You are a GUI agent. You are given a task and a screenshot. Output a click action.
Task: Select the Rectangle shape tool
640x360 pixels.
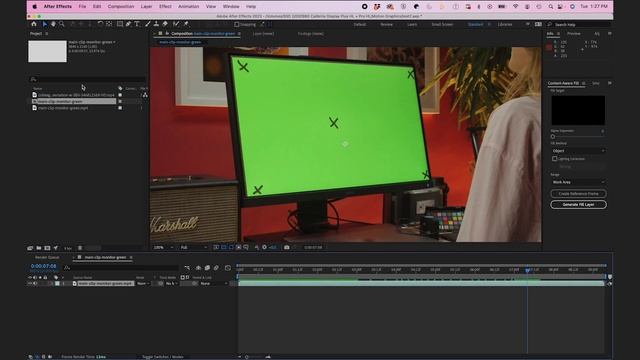pyautogui.click(x=120, y=24)
